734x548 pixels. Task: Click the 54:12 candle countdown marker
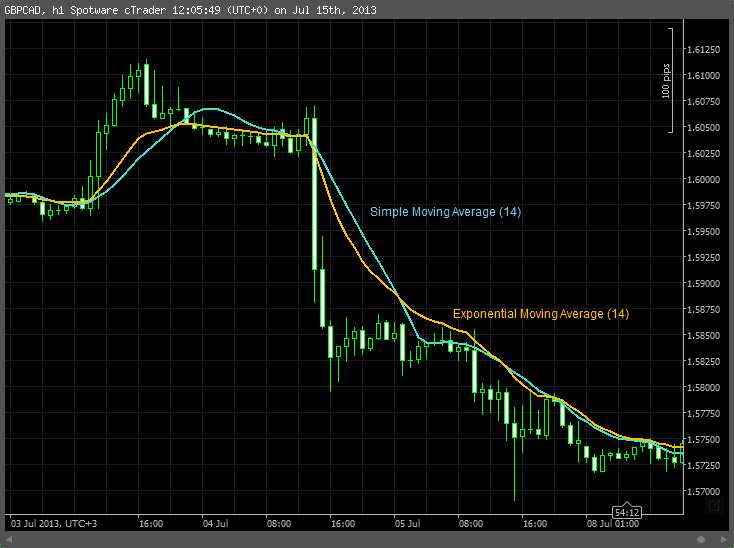click(628, 511)
